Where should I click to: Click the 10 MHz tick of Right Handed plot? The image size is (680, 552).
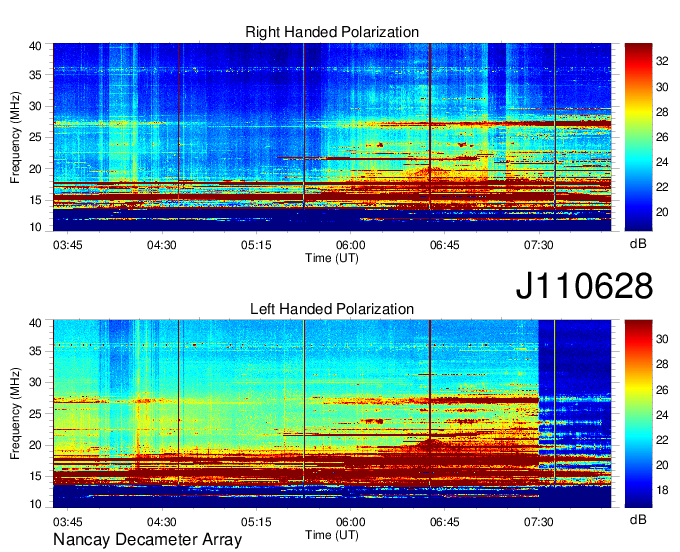coord(35,227)
